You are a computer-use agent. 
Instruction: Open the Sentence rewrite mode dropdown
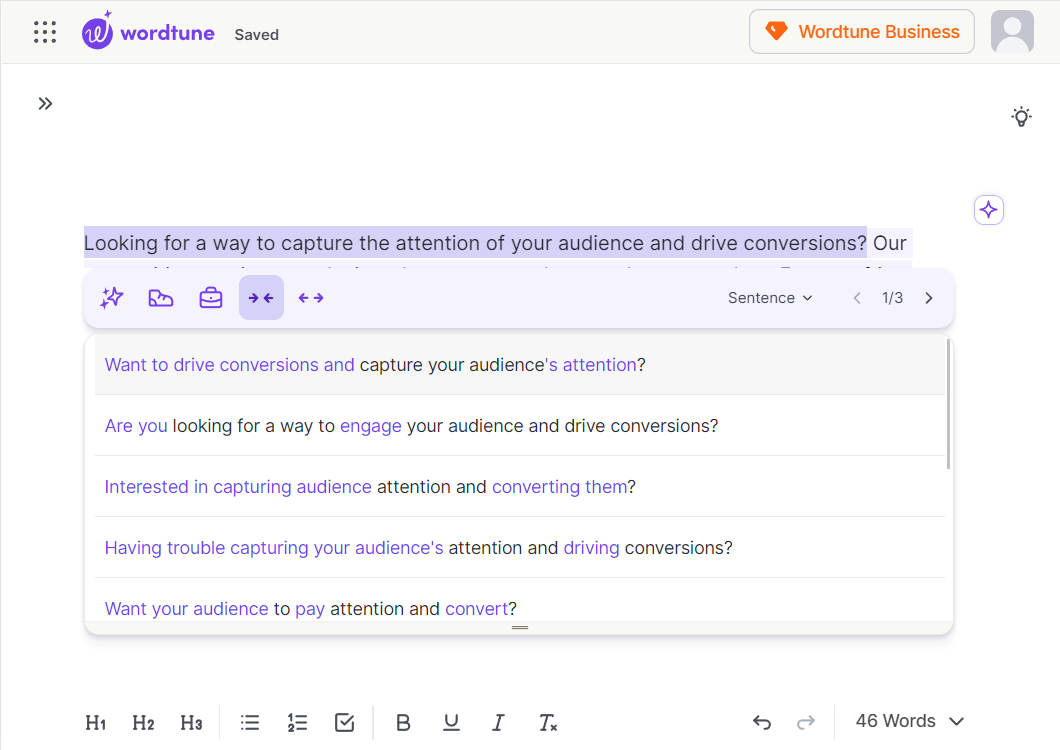pyautogui.click(x=770, y=297)
